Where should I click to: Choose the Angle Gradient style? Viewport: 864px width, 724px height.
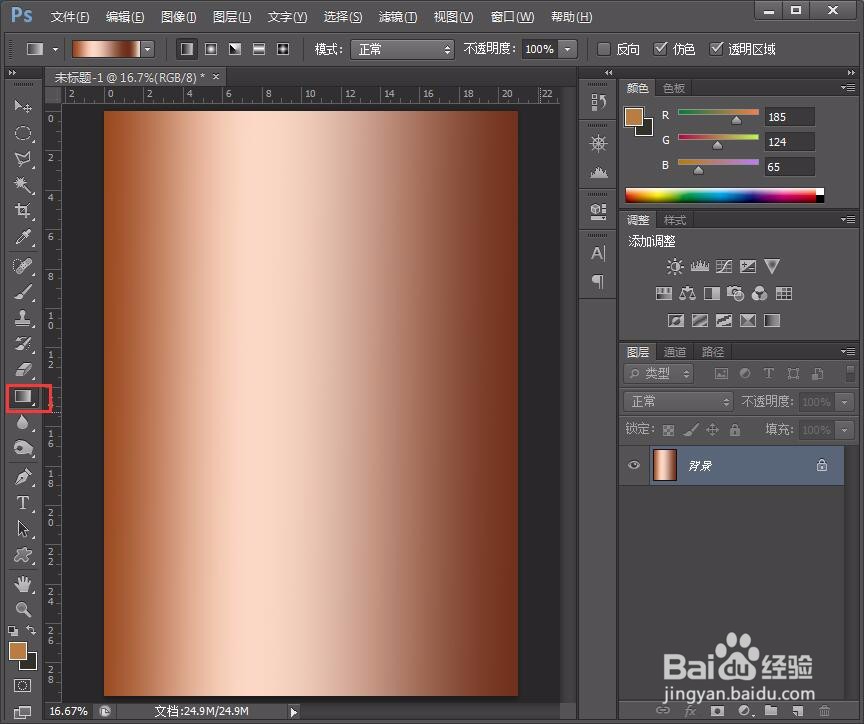235,49
